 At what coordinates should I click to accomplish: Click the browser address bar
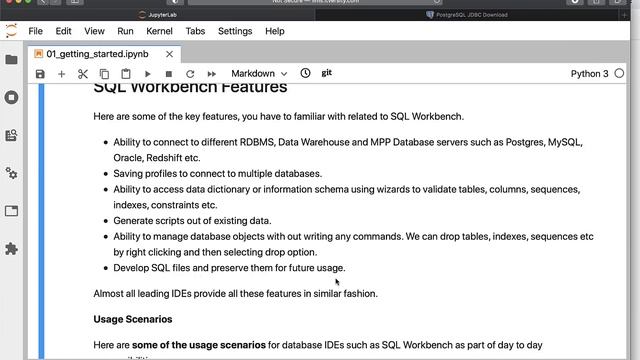(316, 2)
